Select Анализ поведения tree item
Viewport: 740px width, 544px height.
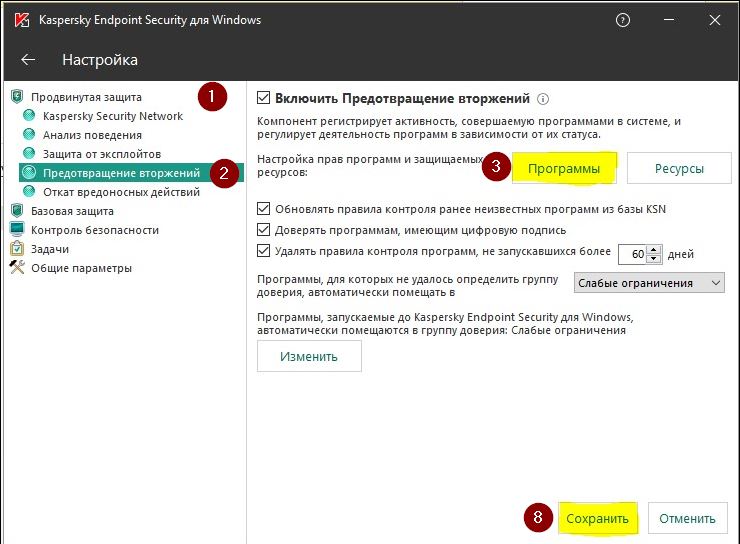pos(92,135)
